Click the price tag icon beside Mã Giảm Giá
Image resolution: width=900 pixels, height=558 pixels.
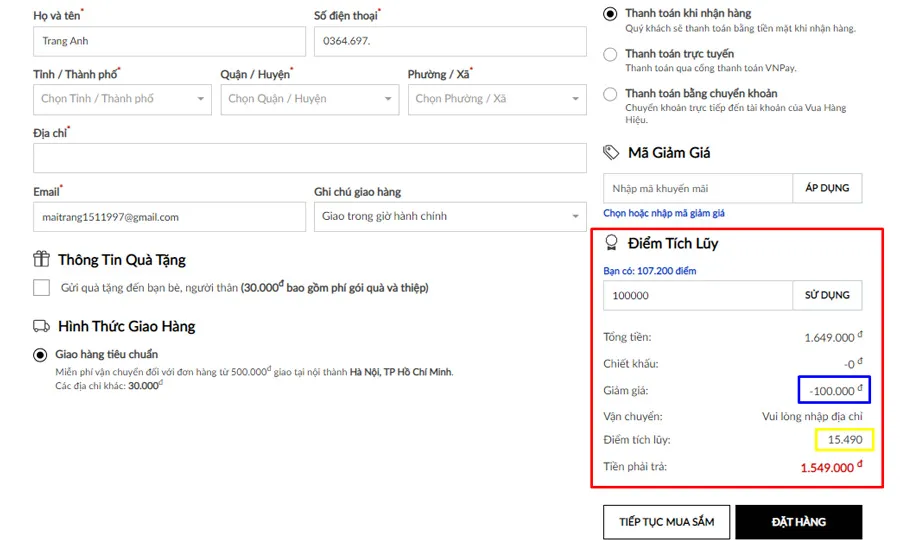pyautogui.click(x=611, y=152)
